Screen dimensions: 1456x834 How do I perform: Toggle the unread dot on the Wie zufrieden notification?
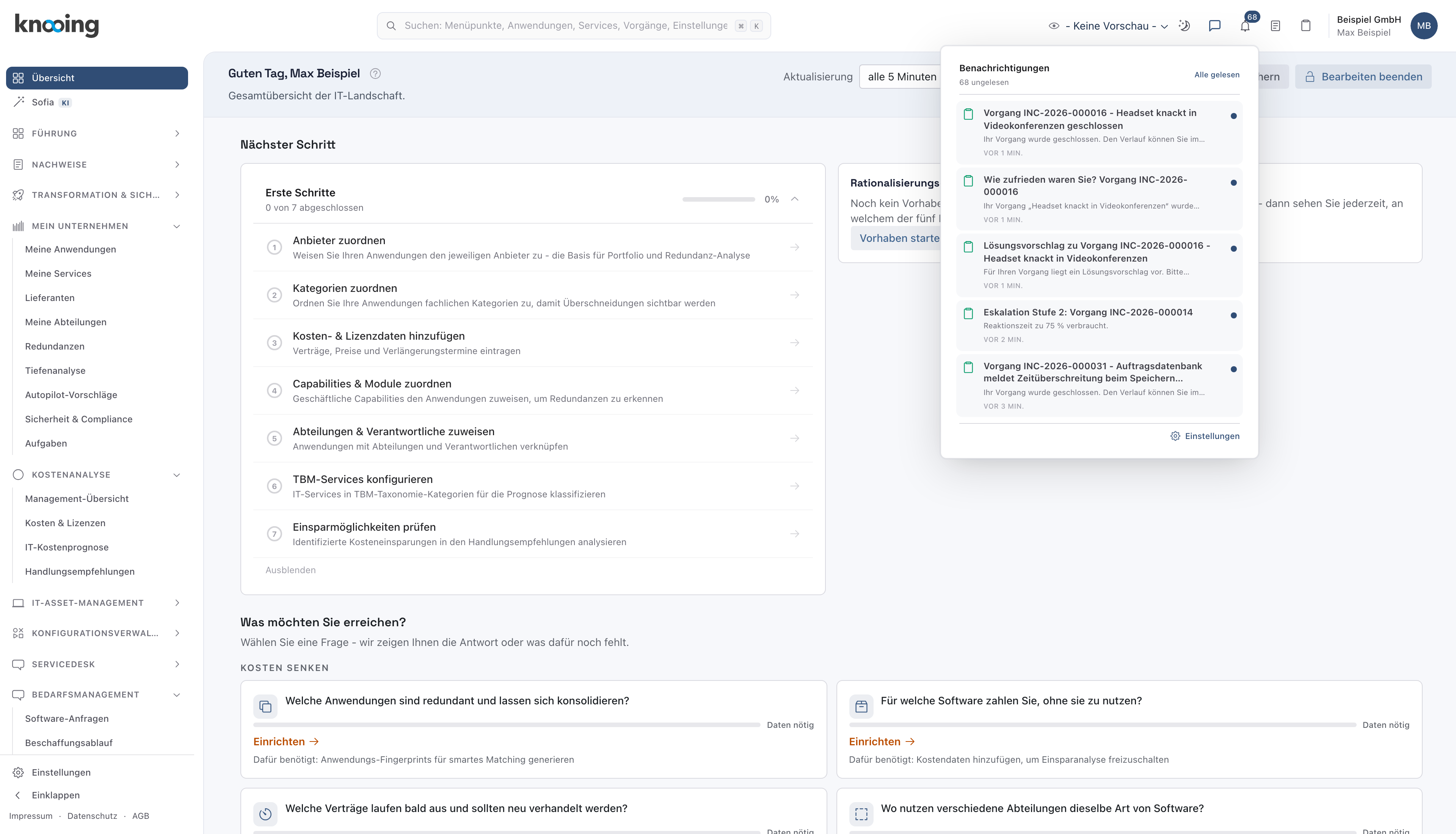click(x=1233, y=183)
